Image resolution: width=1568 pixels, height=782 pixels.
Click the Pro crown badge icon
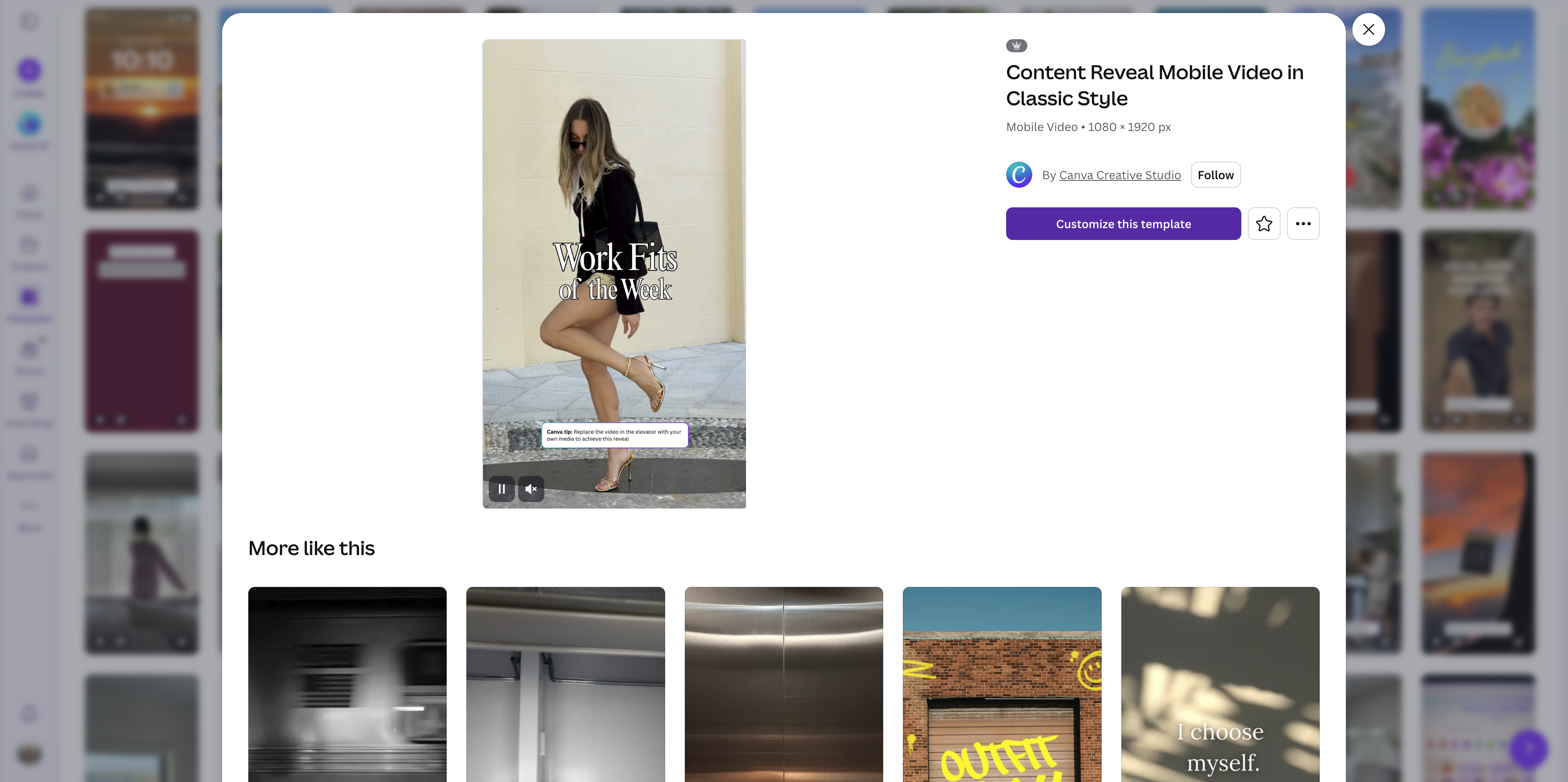pos(1016,46)
